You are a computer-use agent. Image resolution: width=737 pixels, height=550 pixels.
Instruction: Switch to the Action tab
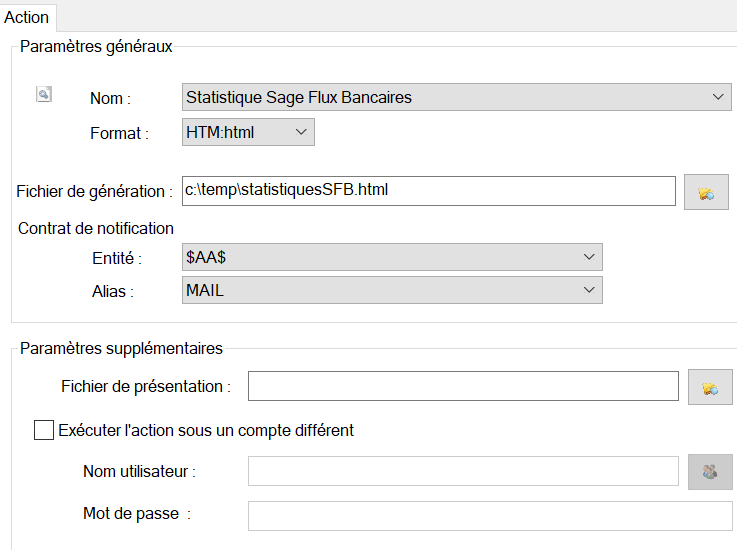point(27,17)
